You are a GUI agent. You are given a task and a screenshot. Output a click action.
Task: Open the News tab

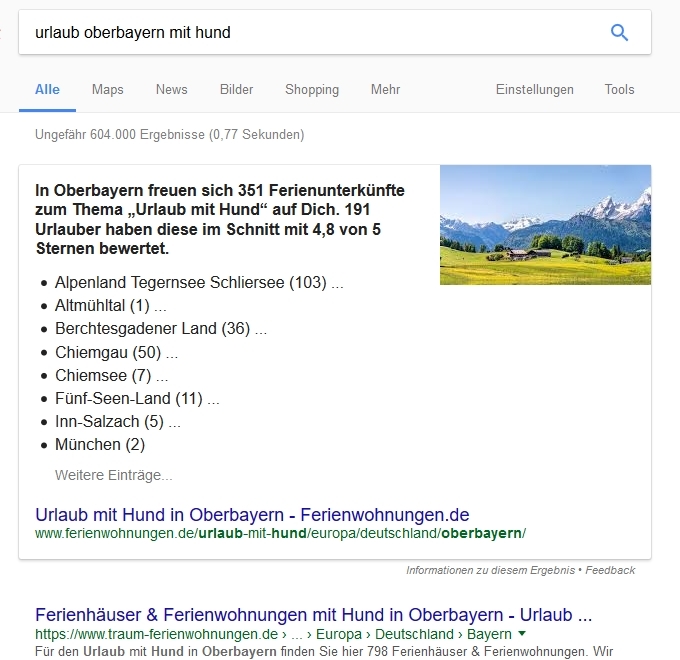coord(171,90)
